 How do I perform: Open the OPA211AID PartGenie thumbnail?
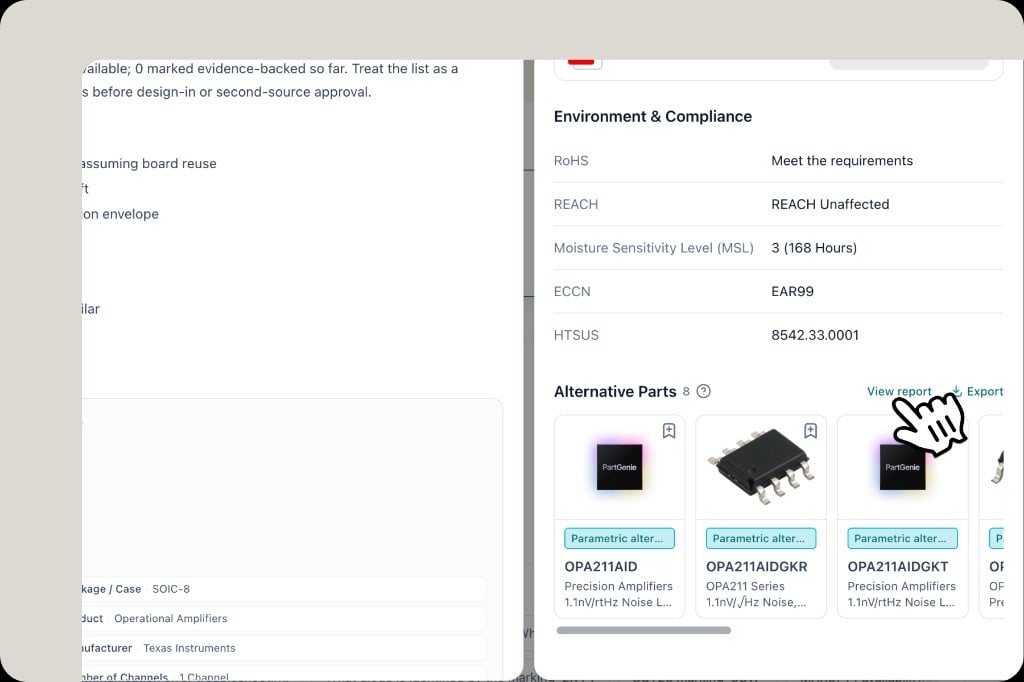(x=619, y=467)
